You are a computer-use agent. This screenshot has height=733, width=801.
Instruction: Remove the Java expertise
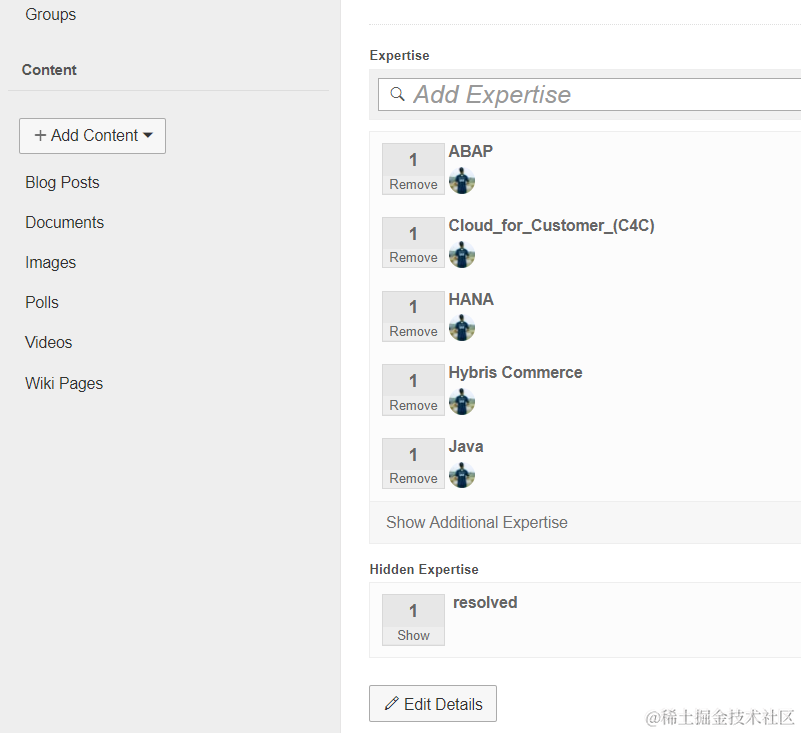tap(413, 479)
